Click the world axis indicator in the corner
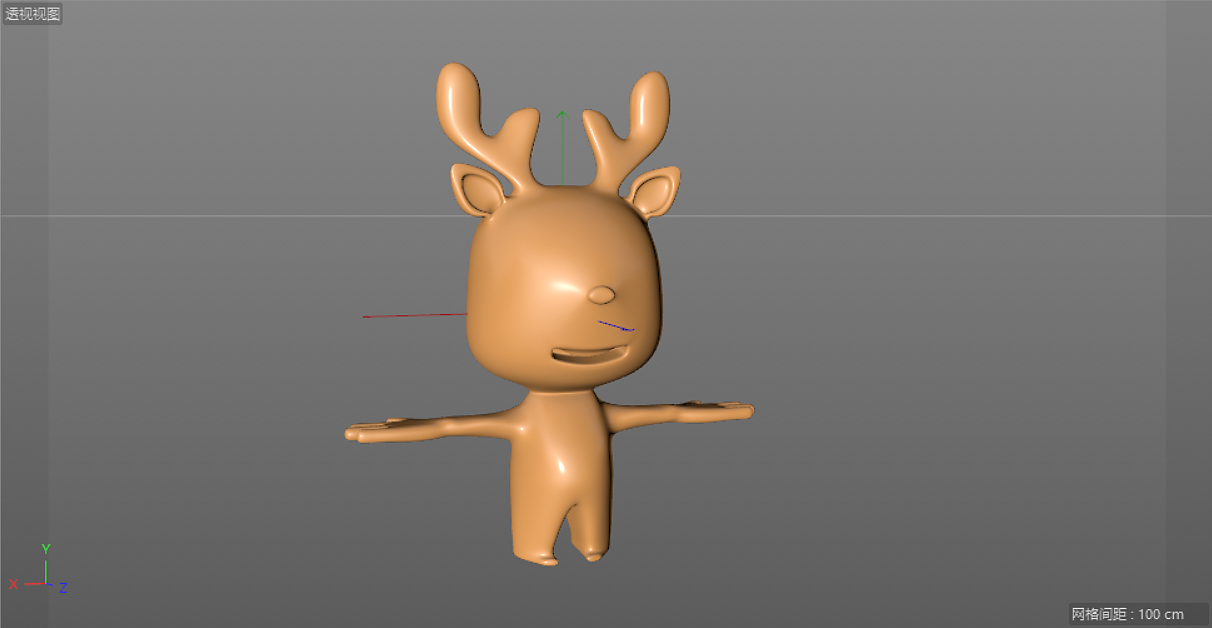The height and width of the screenshot is (628, 1212). coord(39,569)
